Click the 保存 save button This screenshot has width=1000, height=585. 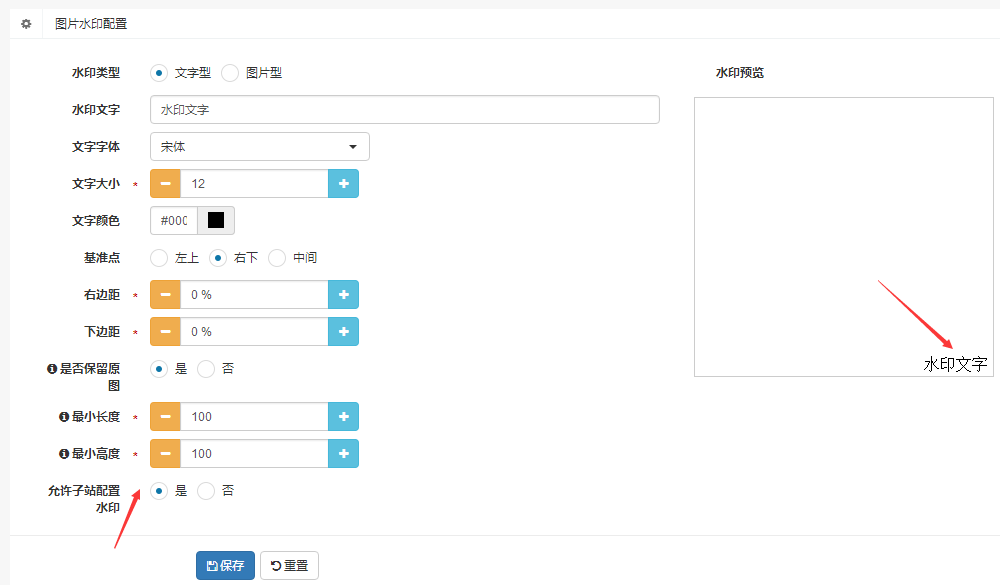[x=225, y=566]
